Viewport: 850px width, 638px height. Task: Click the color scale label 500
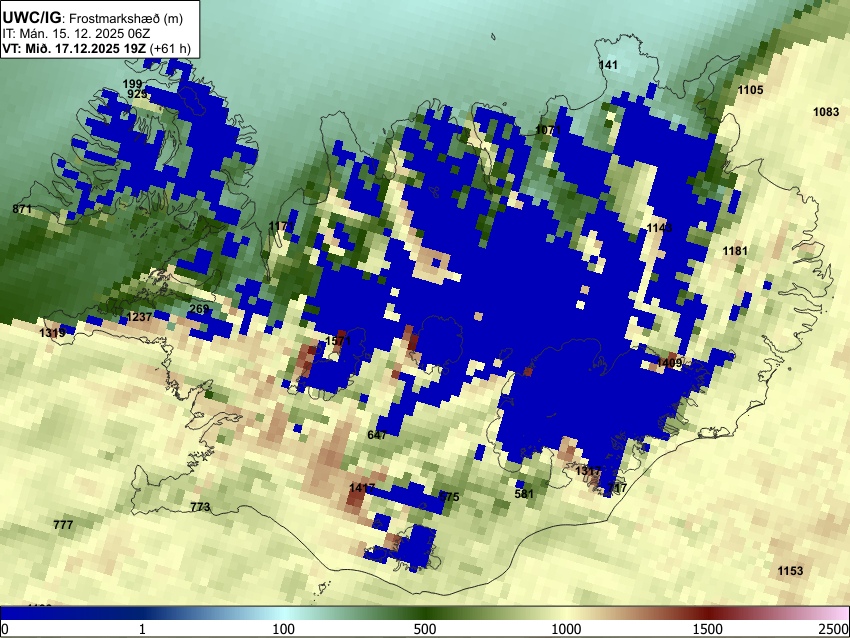pyautogui.click(x=425, y=629)
